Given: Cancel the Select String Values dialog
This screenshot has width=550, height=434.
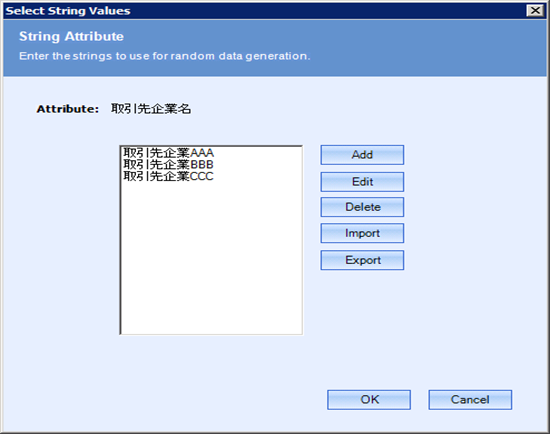Looking at the screenshot, I should (470, 400).
